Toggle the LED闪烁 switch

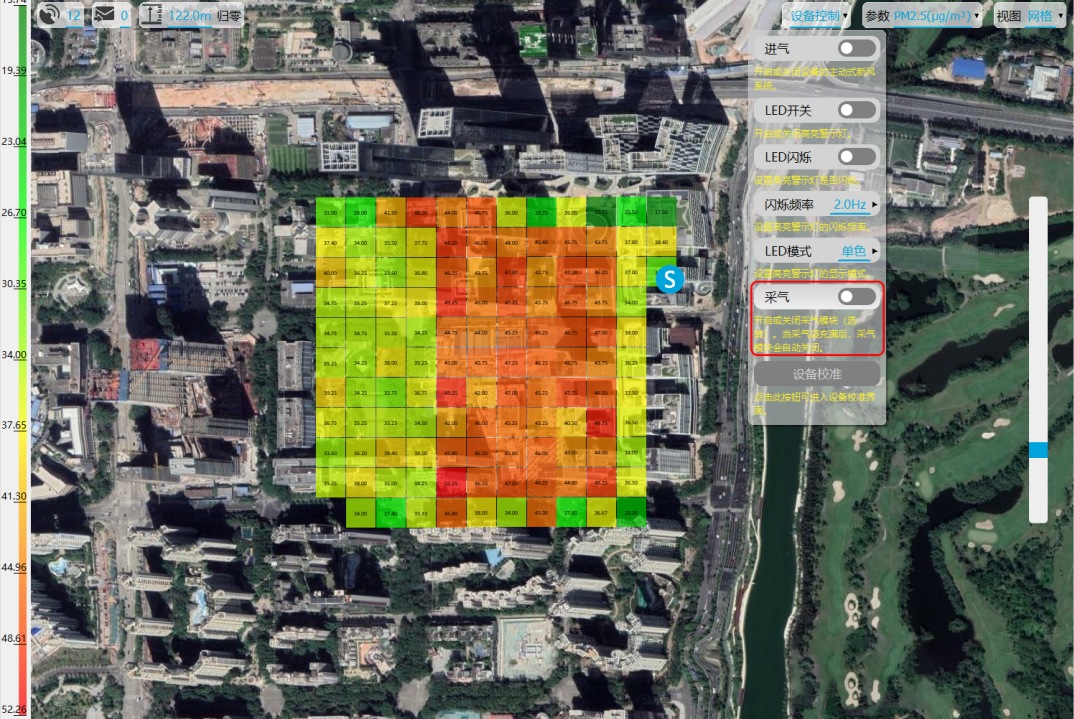click(856, 157)
